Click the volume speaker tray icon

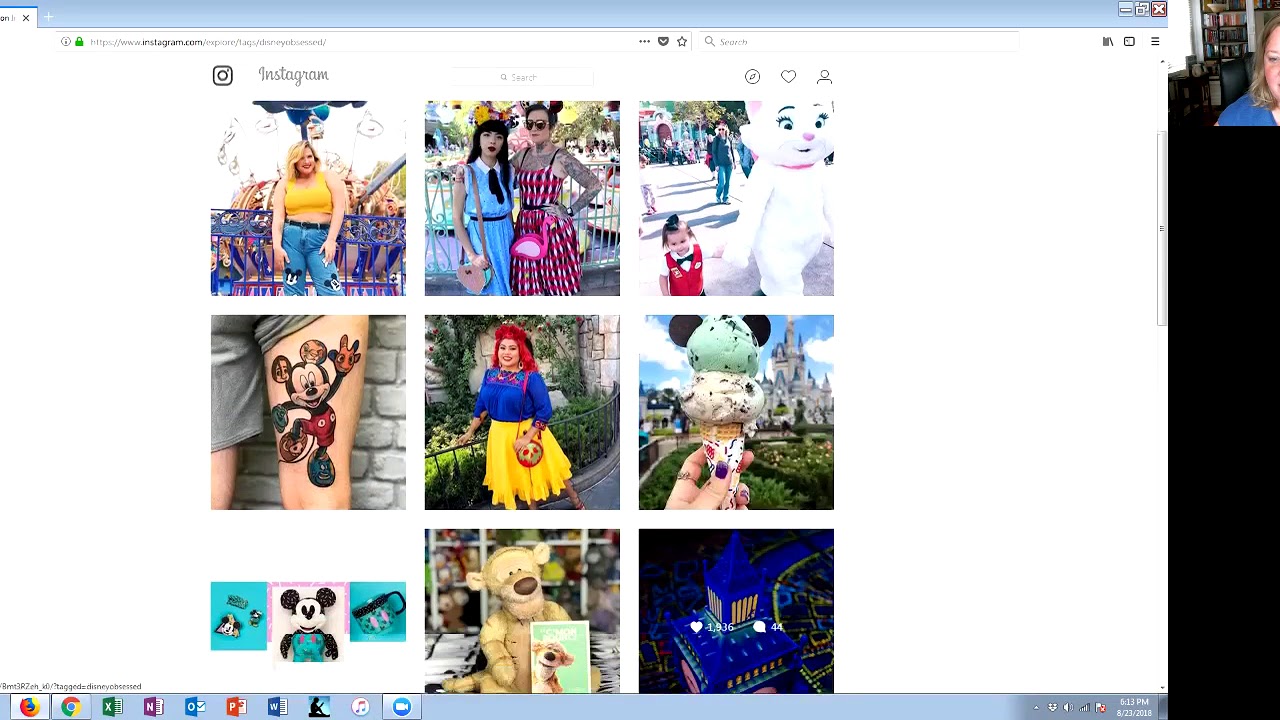[1068, 708]
